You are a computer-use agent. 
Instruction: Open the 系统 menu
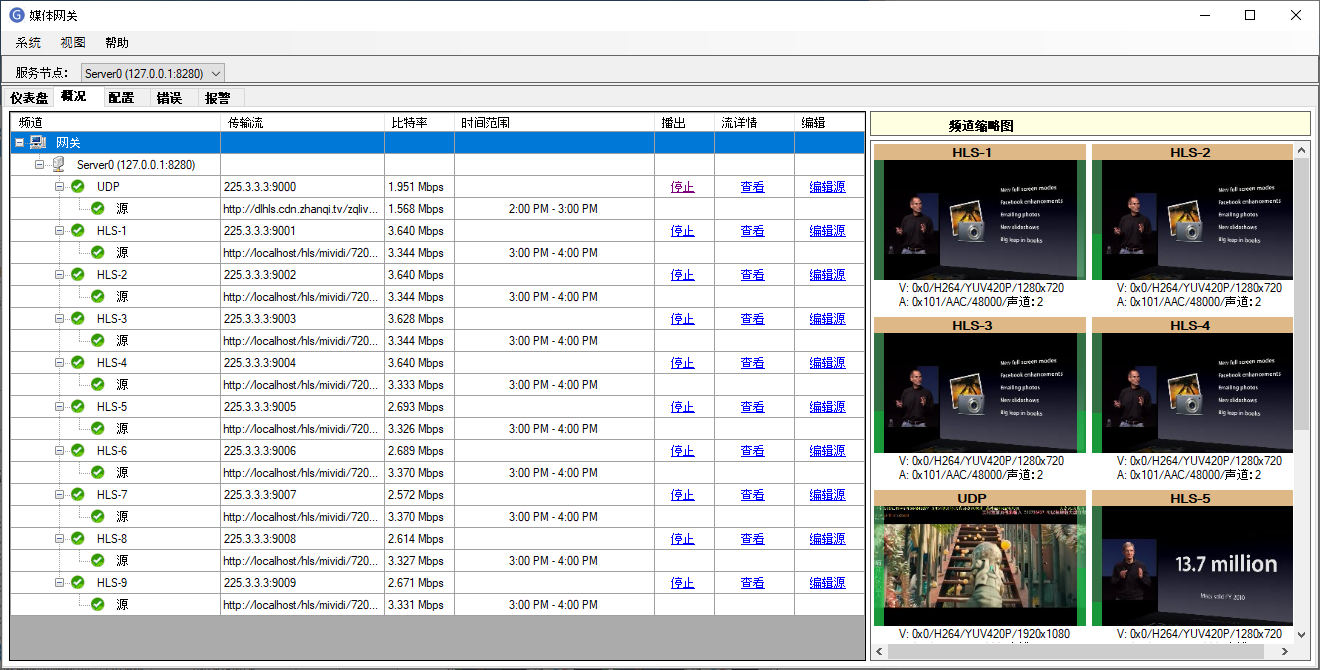click(x=28, y=43)
